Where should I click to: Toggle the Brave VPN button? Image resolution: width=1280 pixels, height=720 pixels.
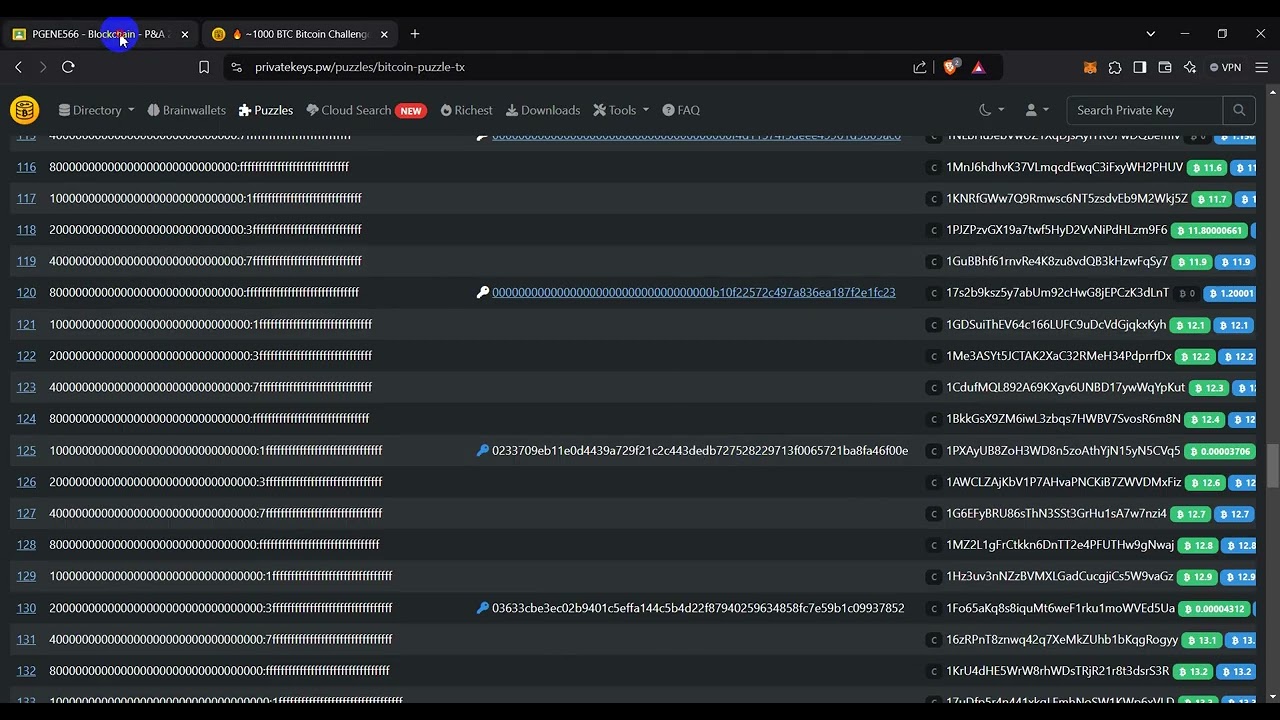click(x=1226, y=67)
